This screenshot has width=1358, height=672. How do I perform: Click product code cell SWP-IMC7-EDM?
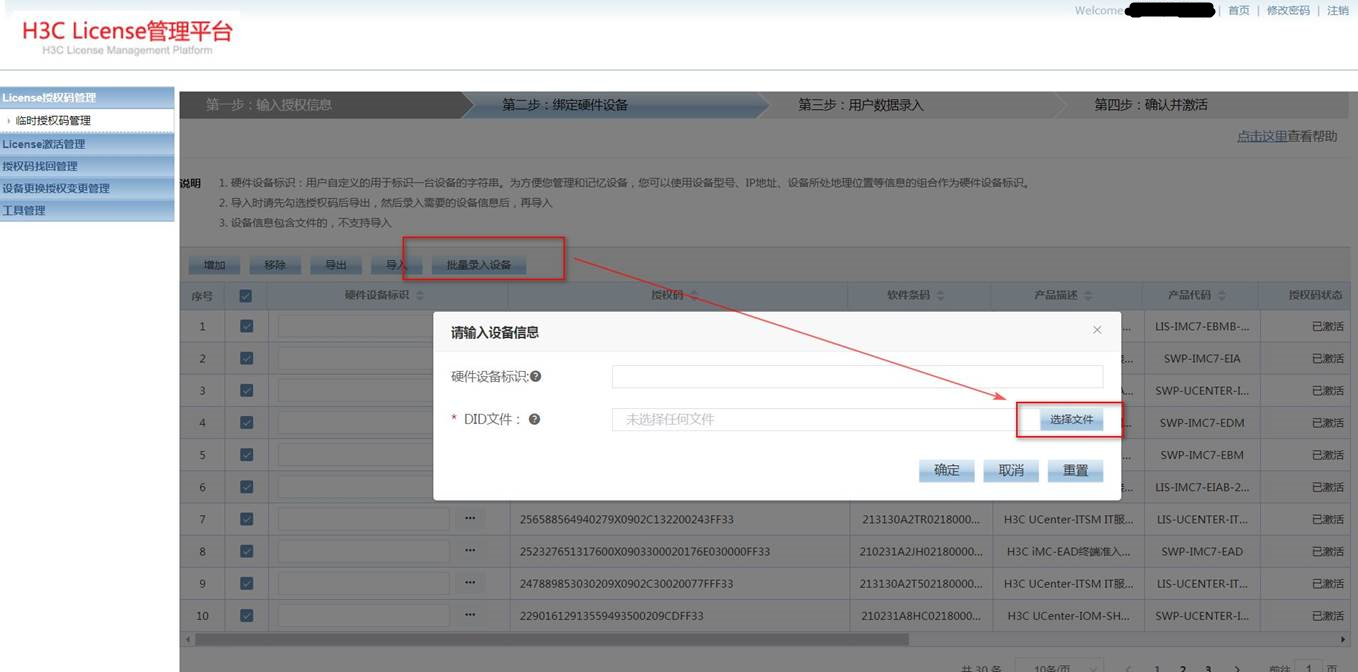tap(1202, 423)
